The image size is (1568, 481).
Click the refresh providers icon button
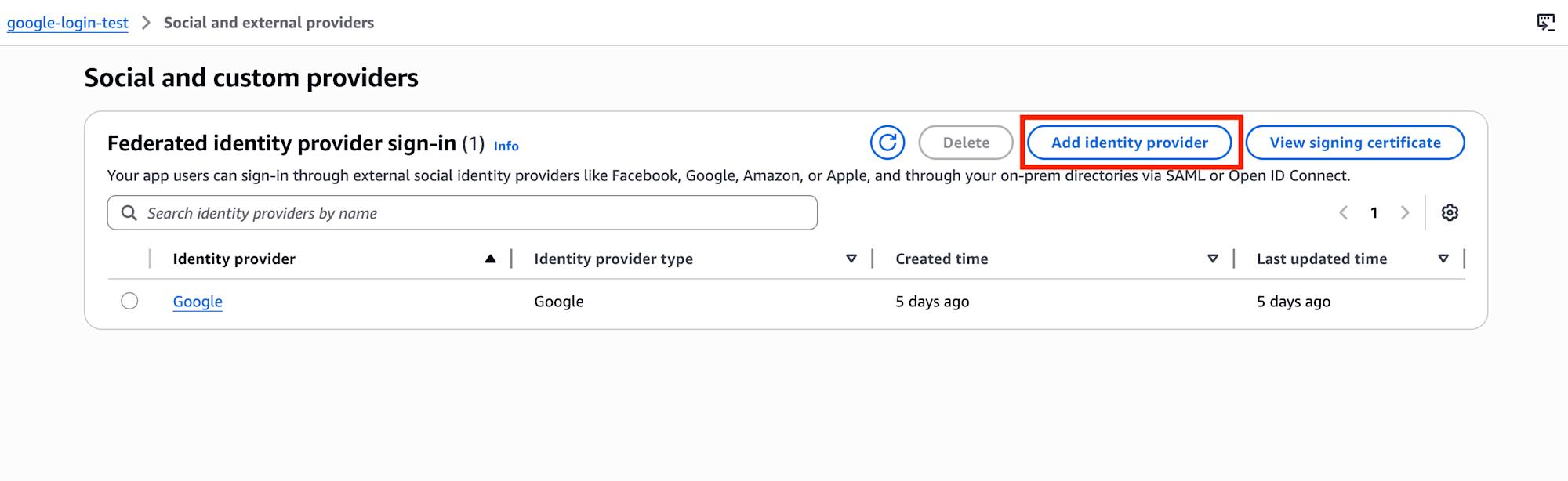pyautogui.click(x=887, y=143)
